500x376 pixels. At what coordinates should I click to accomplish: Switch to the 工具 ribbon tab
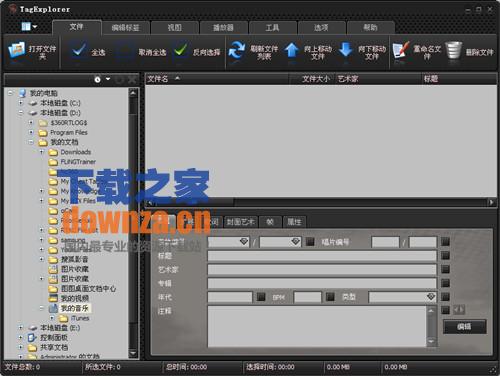click(x=272, y=28)
